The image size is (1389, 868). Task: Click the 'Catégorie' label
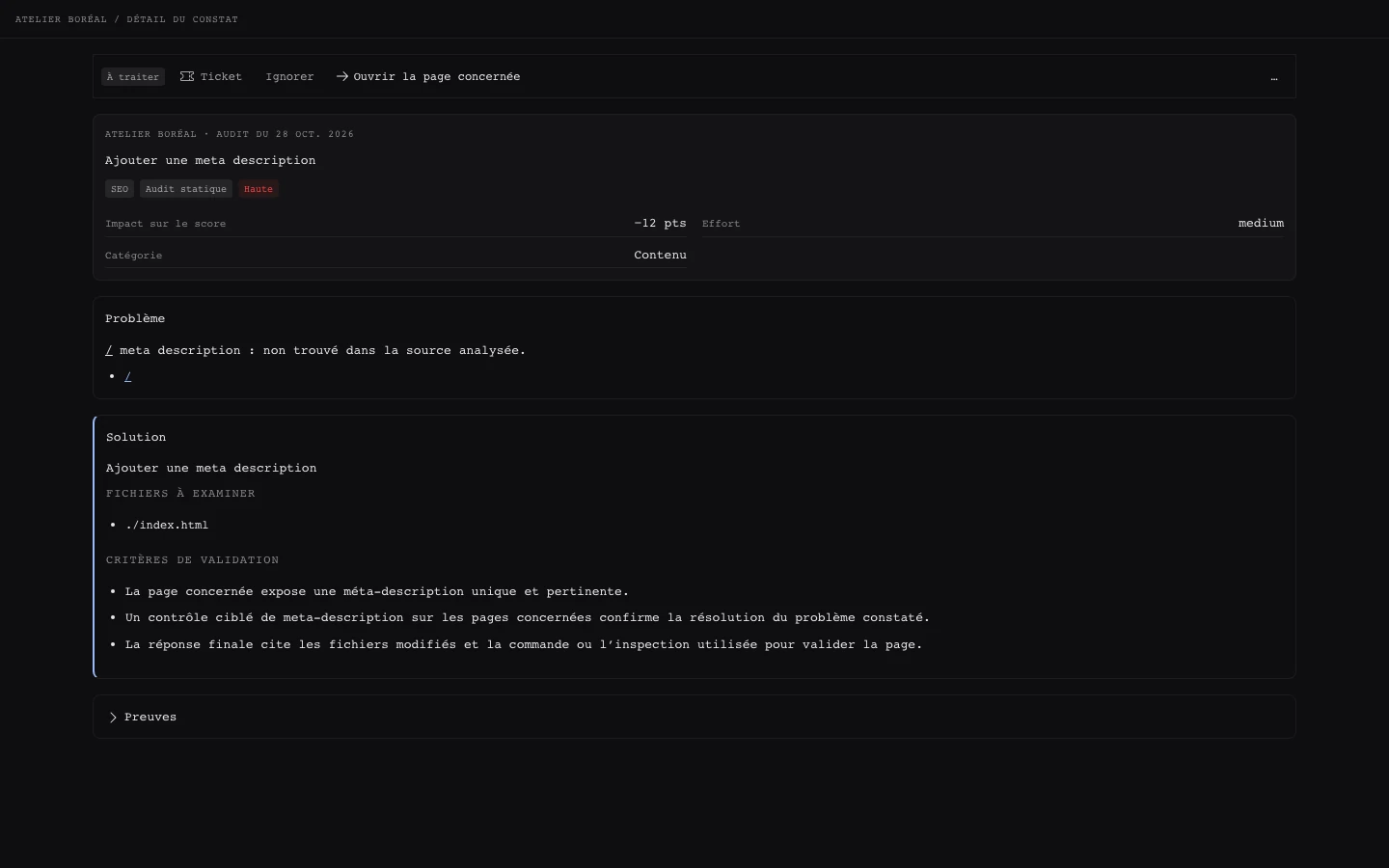[x=134, y=256]
